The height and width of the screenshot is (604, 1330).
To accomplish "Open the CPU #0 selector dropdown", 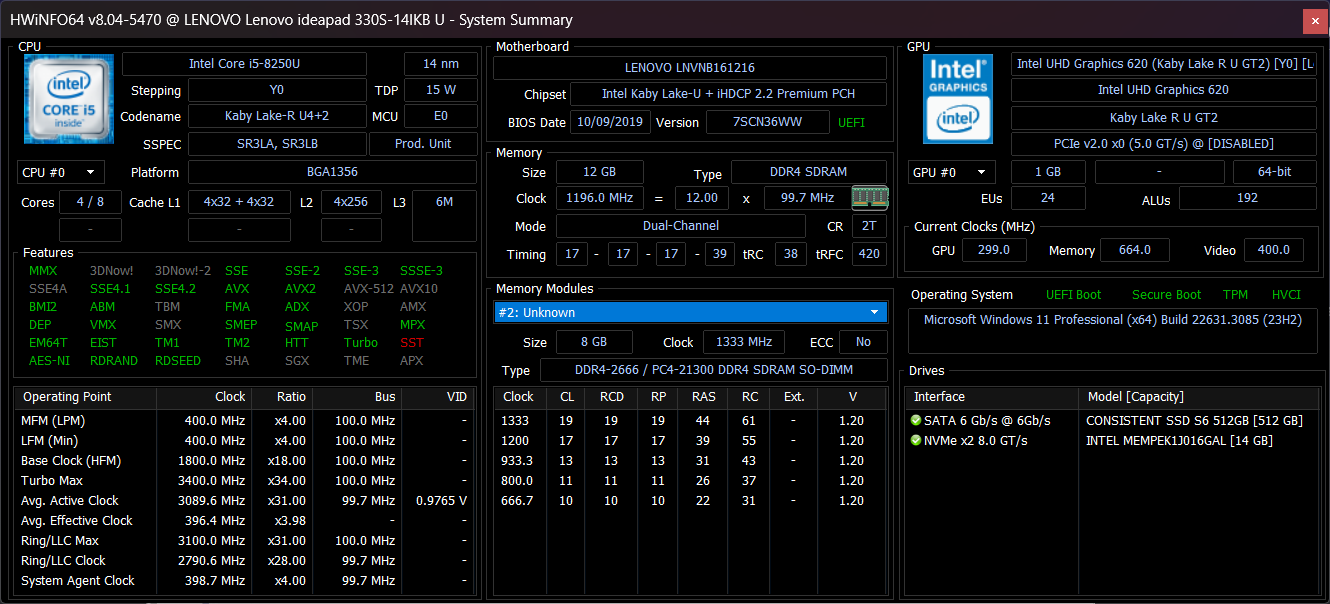I will point(61,172).
